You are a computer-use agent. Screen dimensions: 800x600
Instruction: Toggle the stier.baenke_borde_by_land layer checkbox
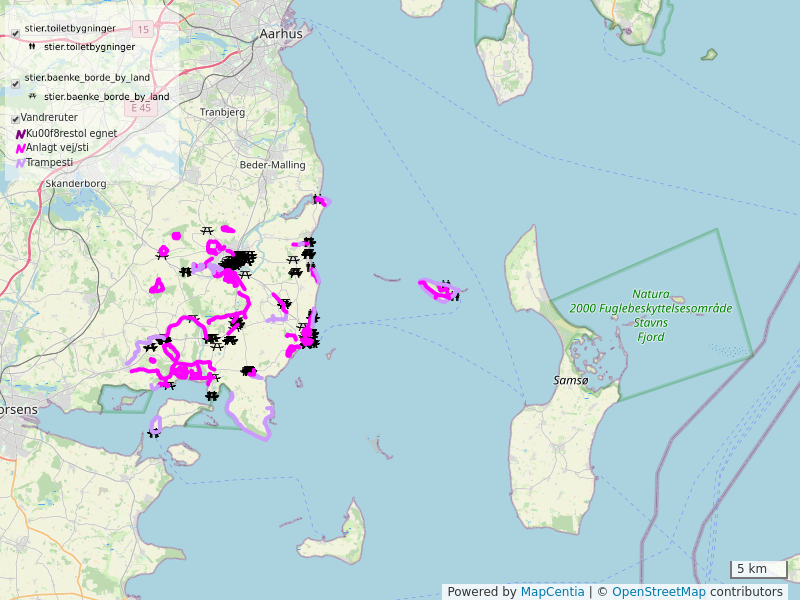(x=15, y=83)
